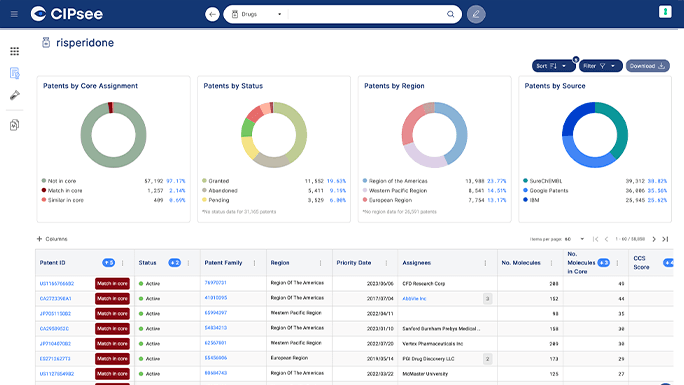684x385 pixels.
Task: Click the Patents by Source donut chart
Action: pyautogui.click(x=595, y=135)
